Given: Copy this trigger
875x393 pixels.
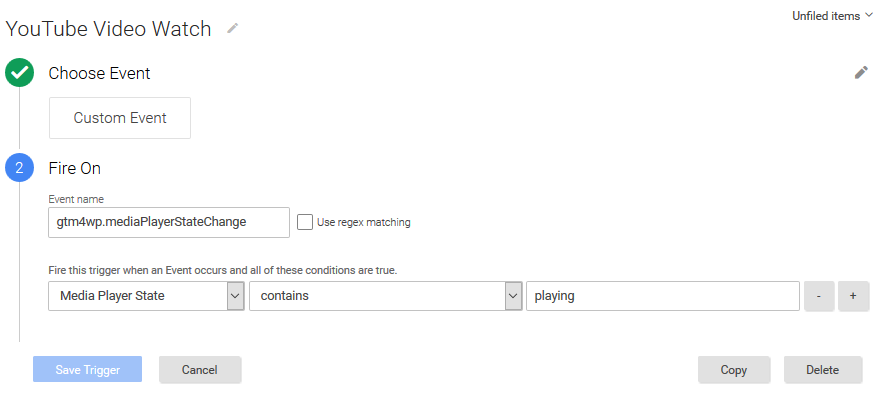Looking at the screenshot, I should click(x=734, y=370).
